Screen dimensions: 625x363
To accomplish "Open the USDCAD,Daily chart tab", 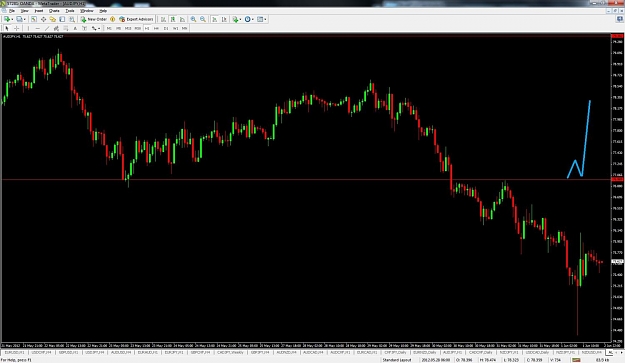I will (537, 353).
